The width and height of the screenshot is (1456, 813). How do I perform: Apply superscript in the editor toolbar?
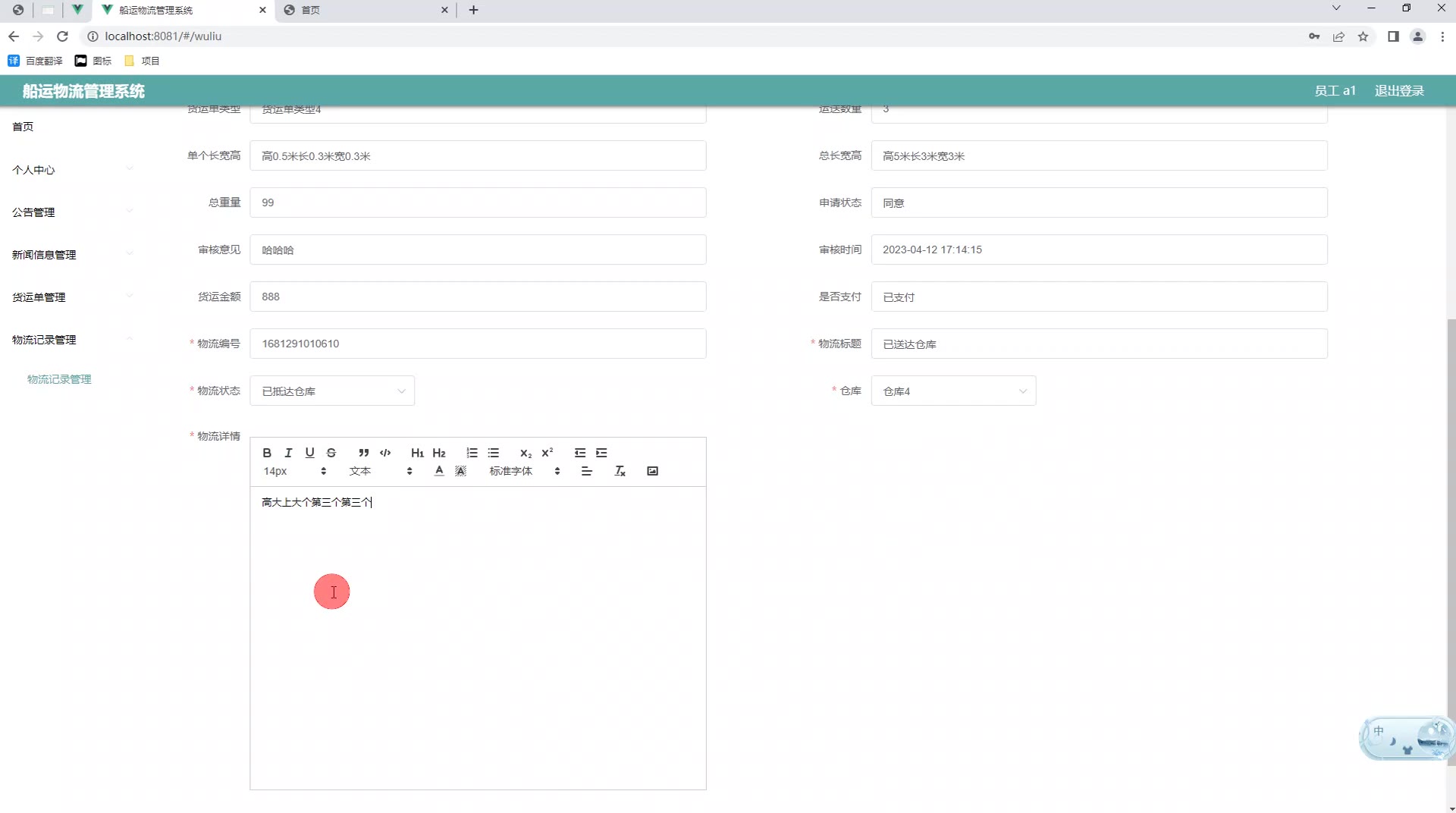point(548,453)
